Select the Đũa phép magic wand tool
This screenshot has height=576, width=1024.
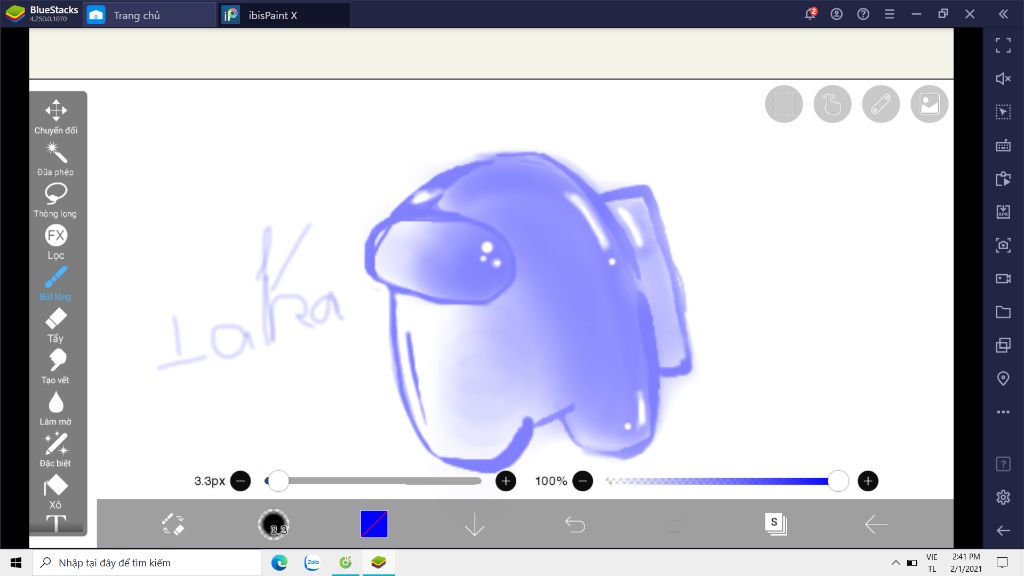coord(56,159)
